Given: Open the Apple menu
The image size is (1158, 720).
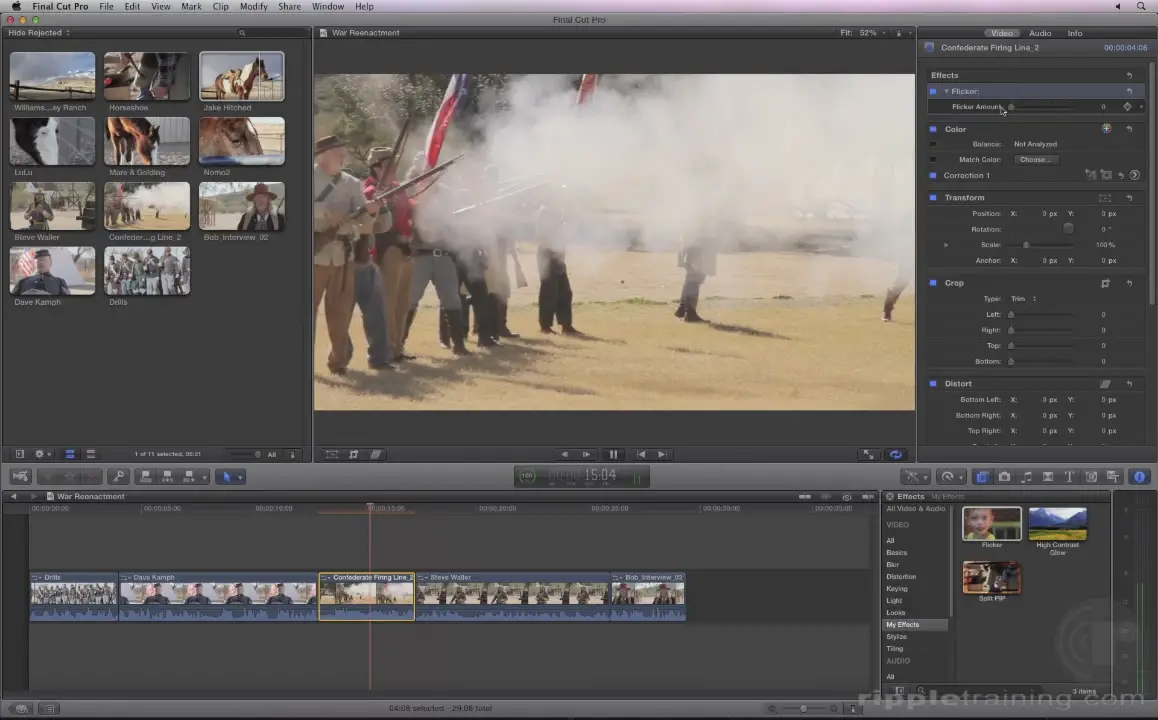Looking at the screenshot, I should (x=16, y=7).
